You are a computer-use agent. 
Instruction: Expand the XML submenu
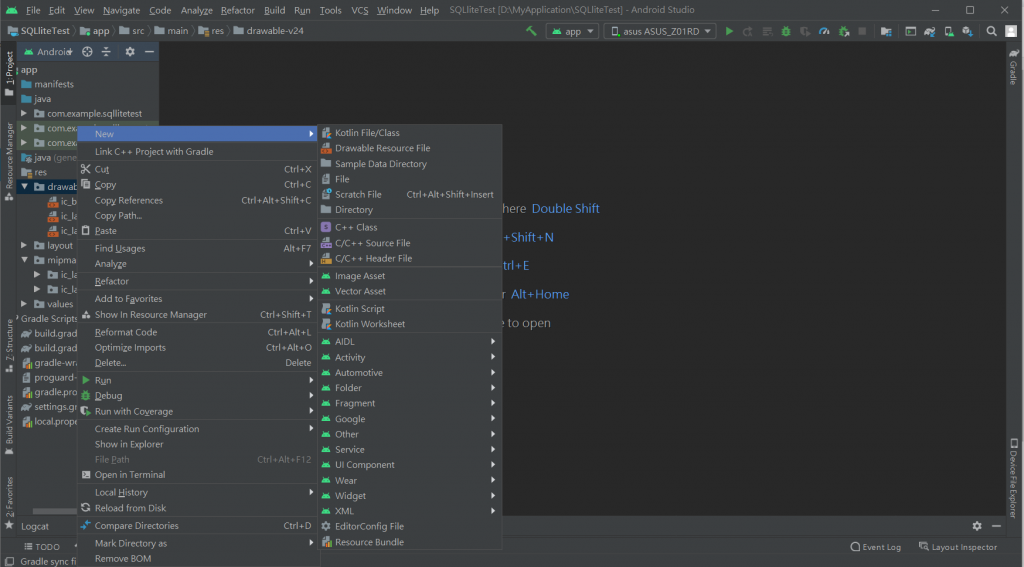tap(409, 511)
